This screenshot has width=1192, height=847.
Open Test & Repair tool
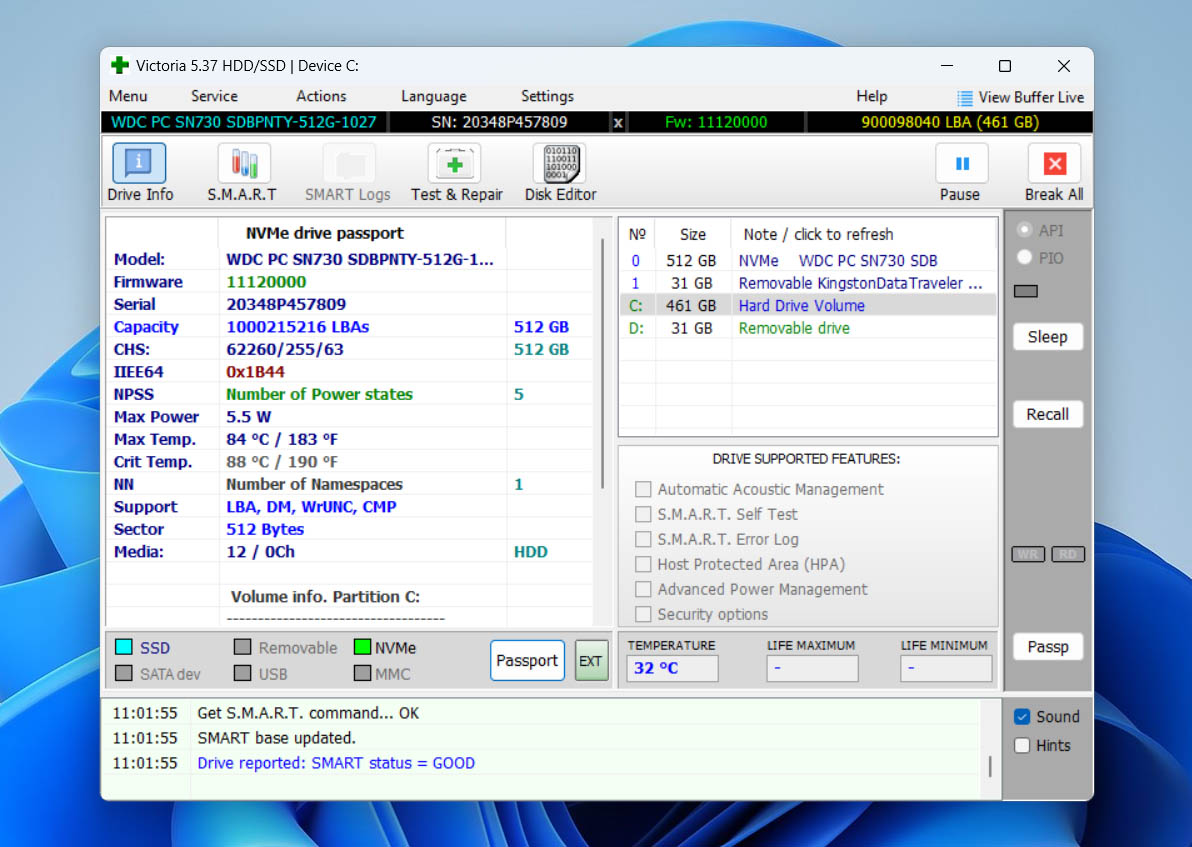pyautogui.click(x=455, y=164)
